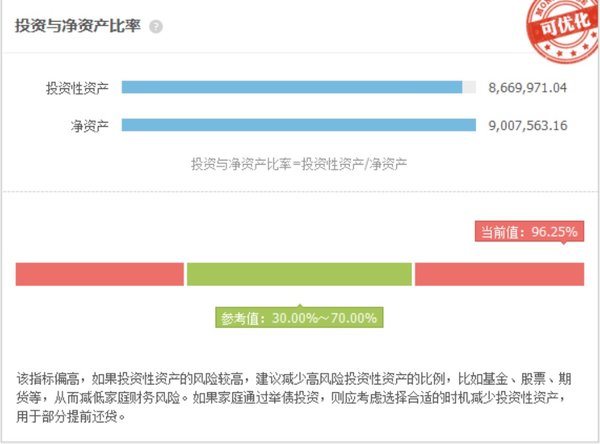Click the pointer above the 参考值 tag
600x444 pixels.
coord(300,305)
